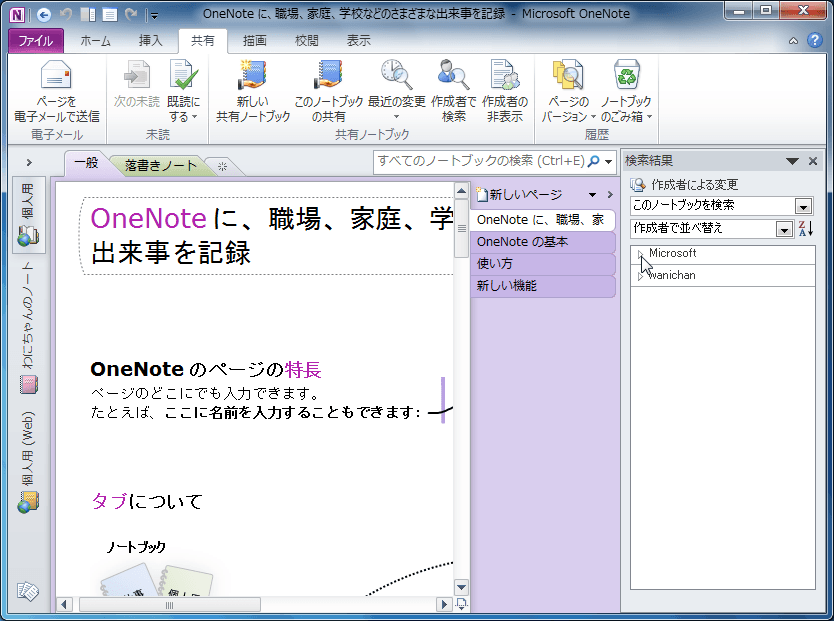This screenshot has height=621, width=834.
Task: Click the full page view icon in title bar
Action: click(x=110, y=15)
